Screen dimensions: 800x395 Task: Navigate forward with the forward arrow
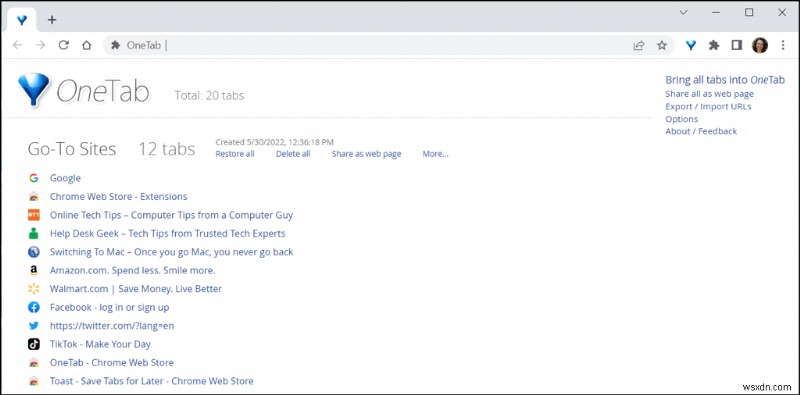pos(40,45)
